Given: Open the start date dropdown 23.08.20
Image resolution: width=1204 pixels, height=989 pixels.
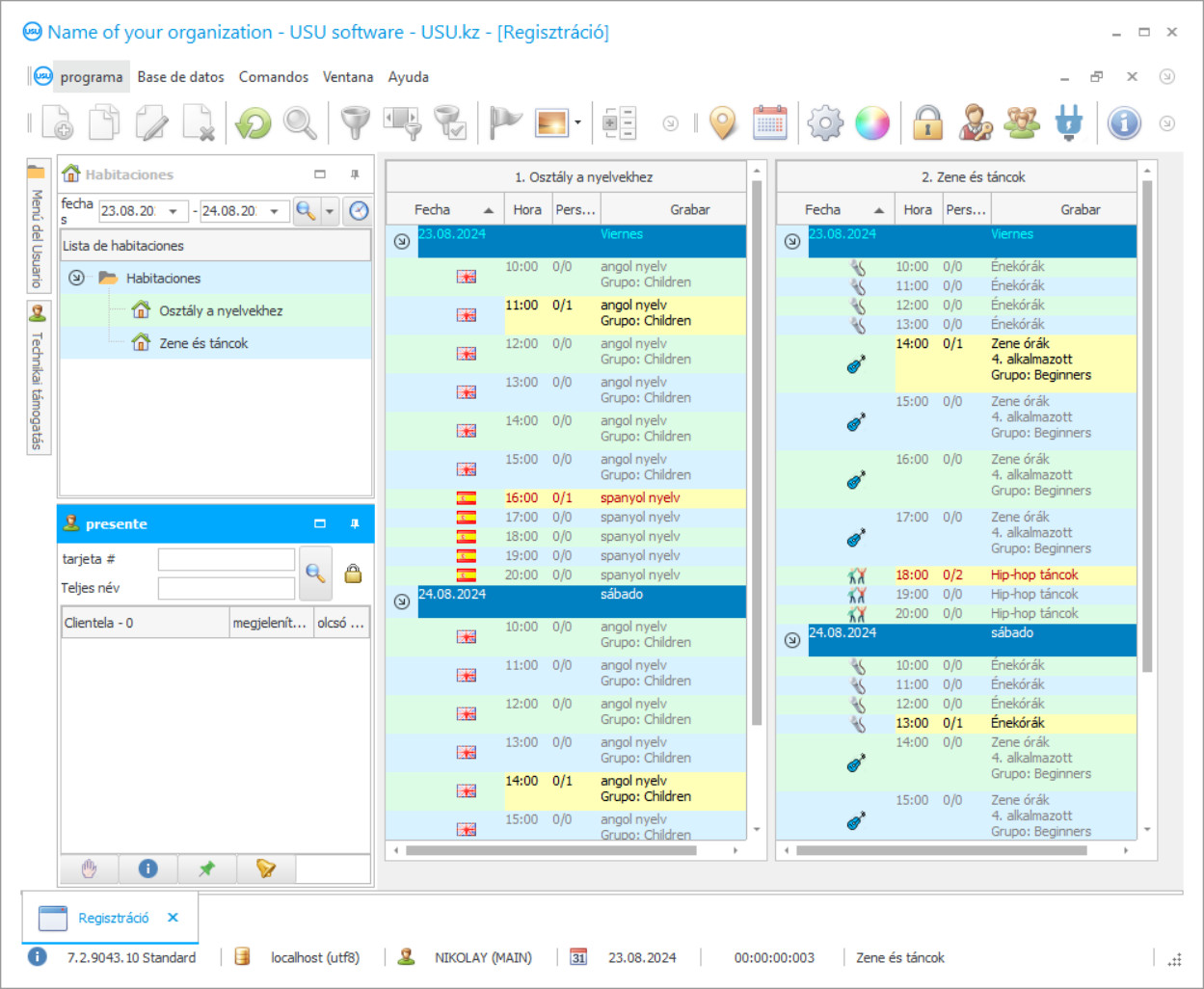Looking at the screenshot, I should click(173, 211).
